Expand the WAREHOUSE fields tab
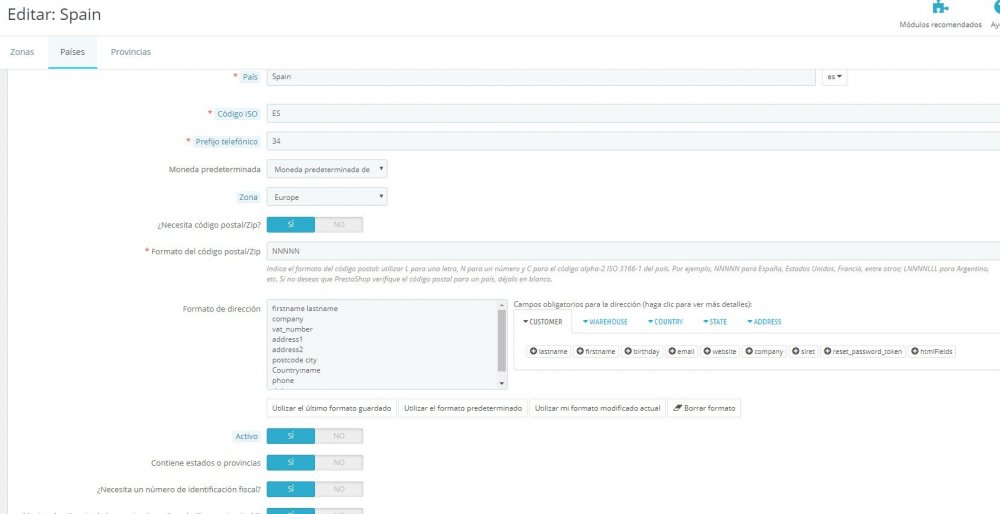The image size is (1000, 514). tap(605, 322)
